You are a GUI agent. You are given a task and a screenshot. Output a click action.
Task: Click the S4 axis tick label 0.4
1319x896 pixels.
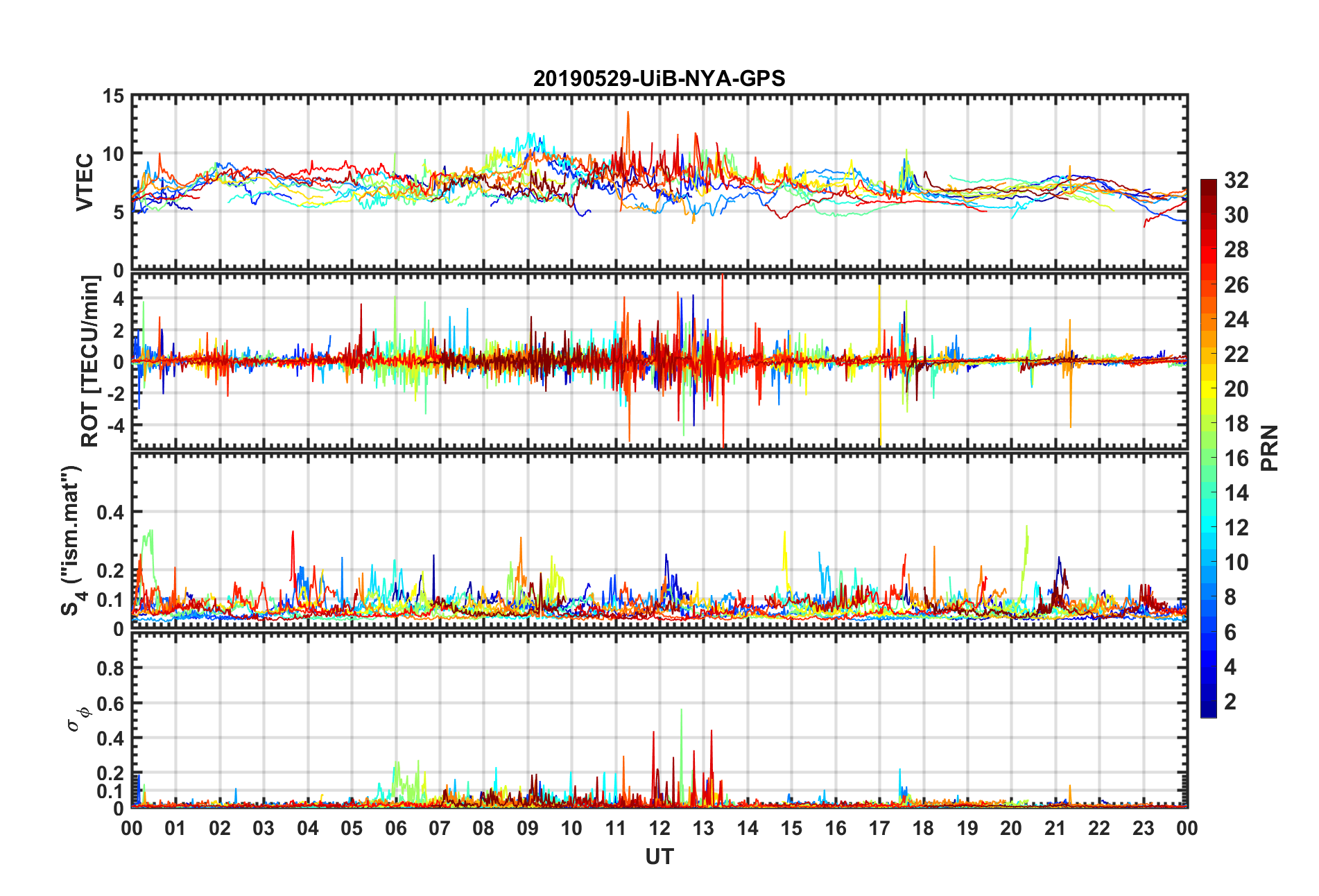(111, 512)
